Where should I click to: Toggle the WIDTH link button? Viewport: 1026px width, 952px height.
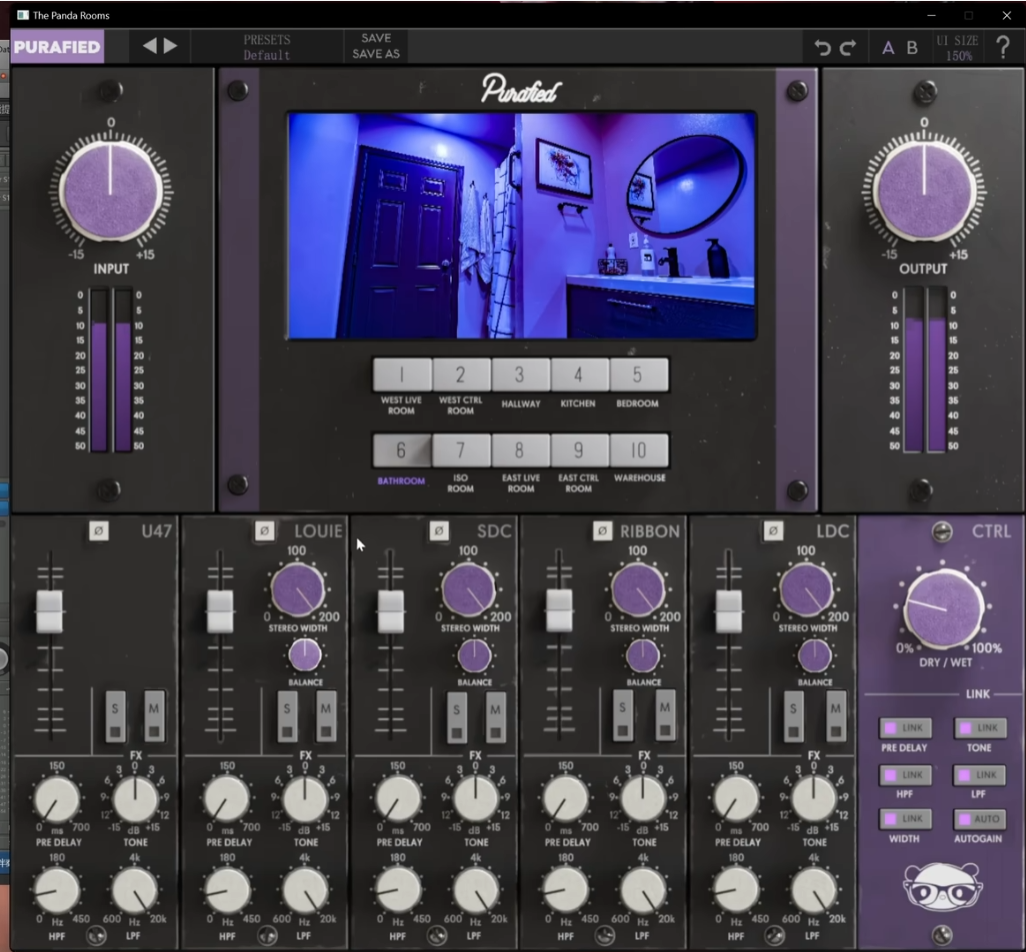[905, 819]
